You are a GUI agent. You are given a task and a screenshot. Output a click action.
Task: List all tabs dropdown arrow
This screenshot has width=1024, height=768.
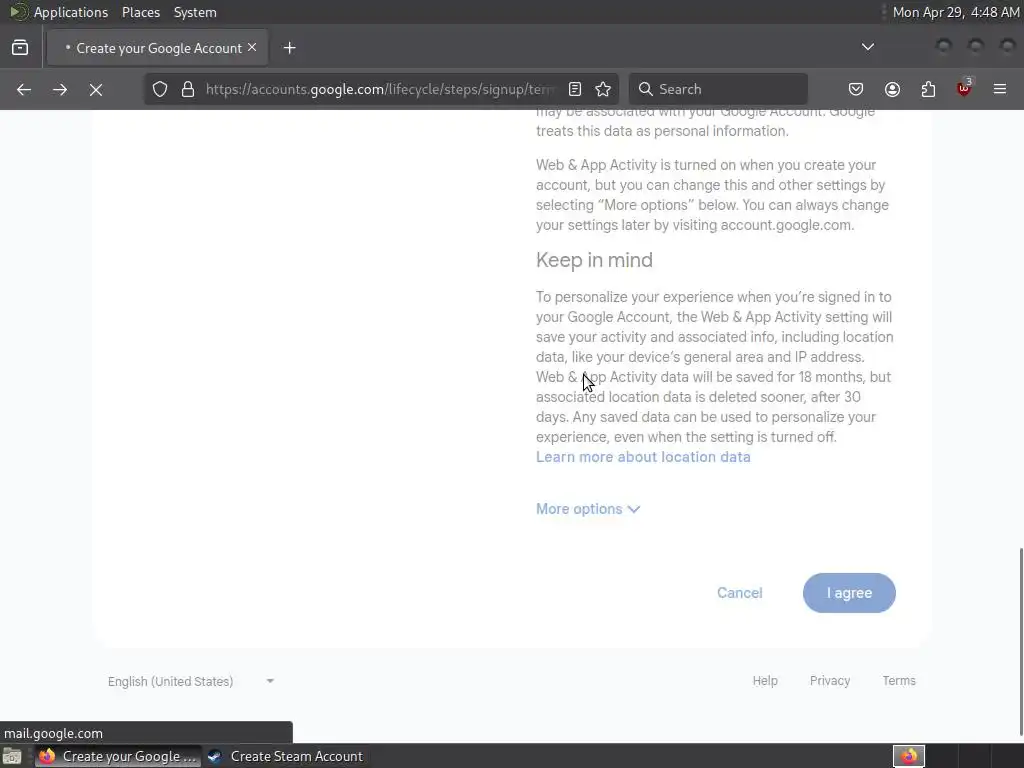pyautogui.click(x=868, y=47)
